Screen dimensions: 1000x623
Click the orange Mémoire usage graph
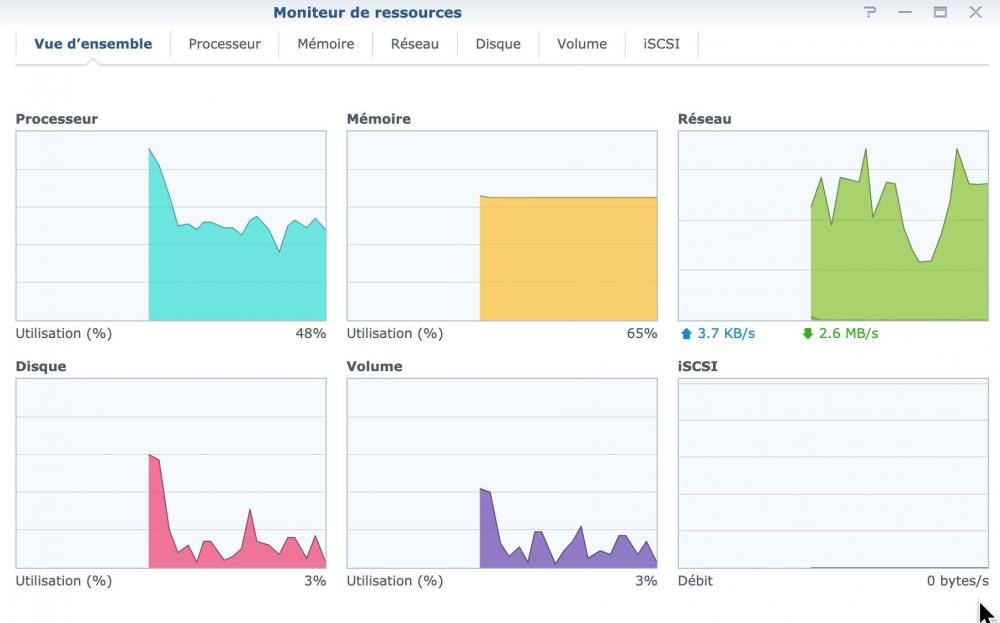point(502,226)
